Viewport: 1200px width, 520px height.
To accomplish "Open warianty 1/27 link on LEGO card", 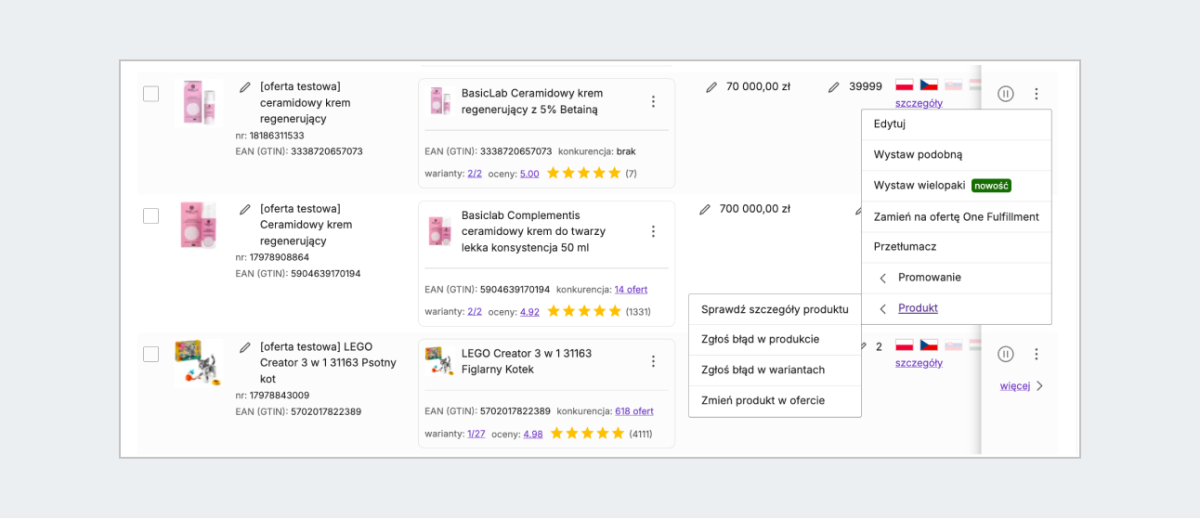I will point(476,433).
